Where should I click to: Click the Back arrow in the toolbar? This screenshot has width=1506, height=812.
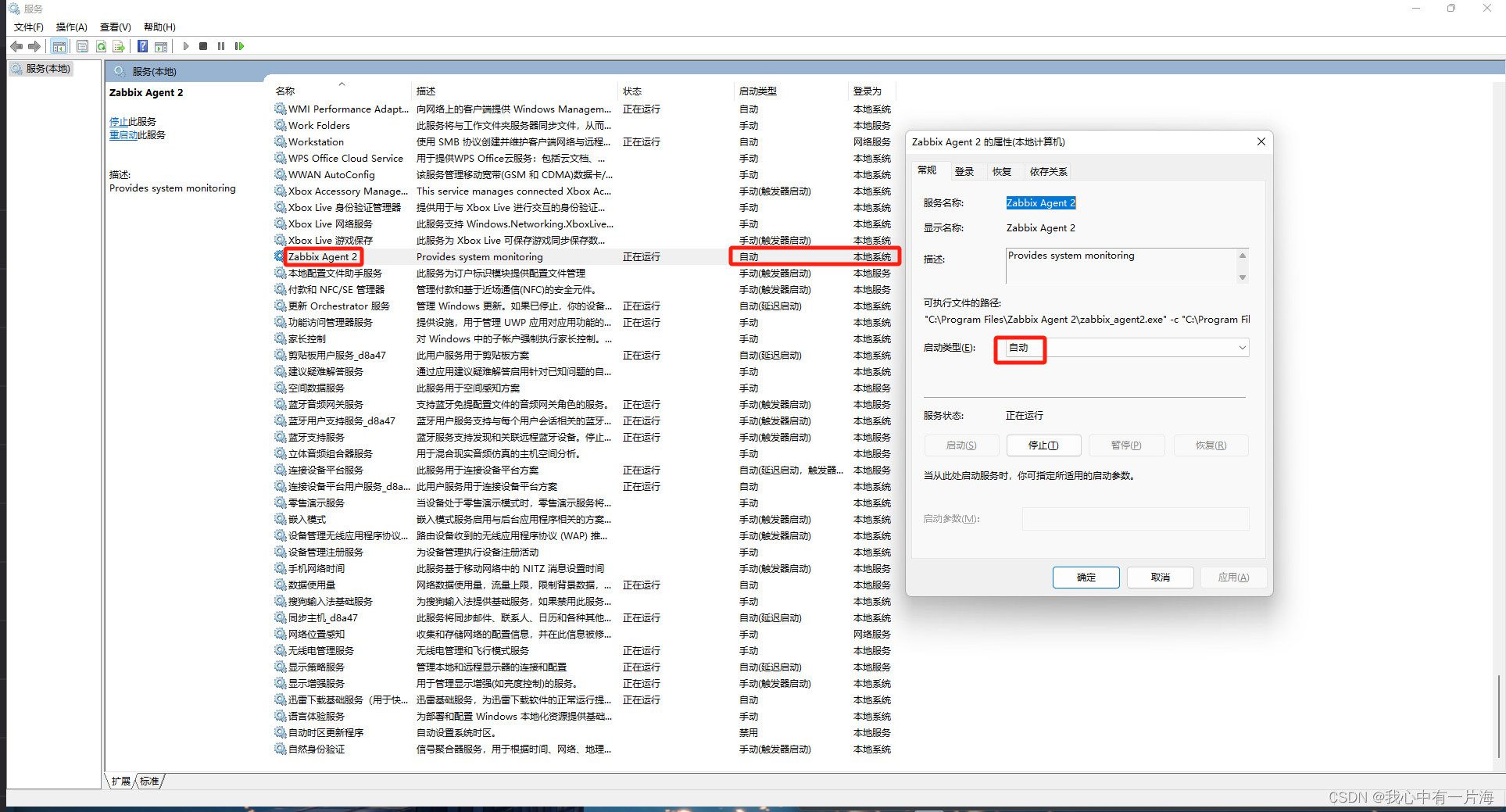[x=16, y=46]
